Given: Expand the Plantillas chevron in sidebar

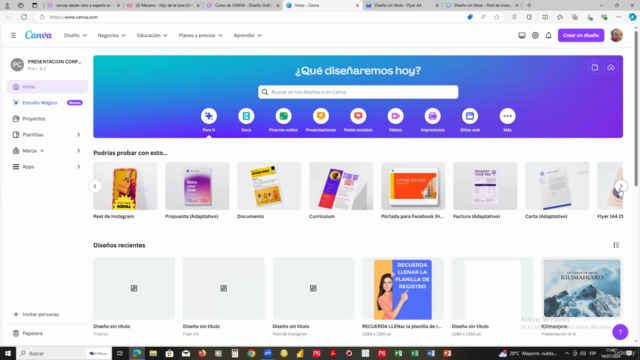Looking at the screenshot, I should pos(79,135).
